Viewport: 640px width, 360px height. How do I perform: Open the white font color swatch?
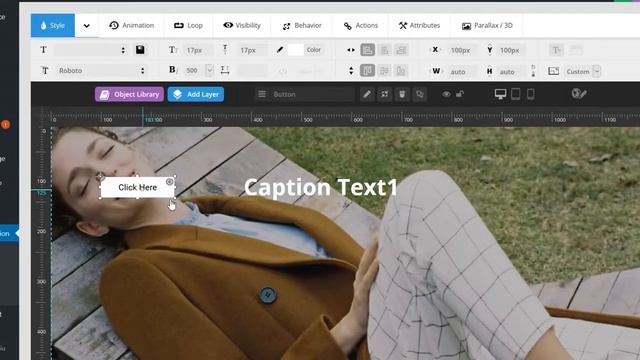(x=295, y=50)
